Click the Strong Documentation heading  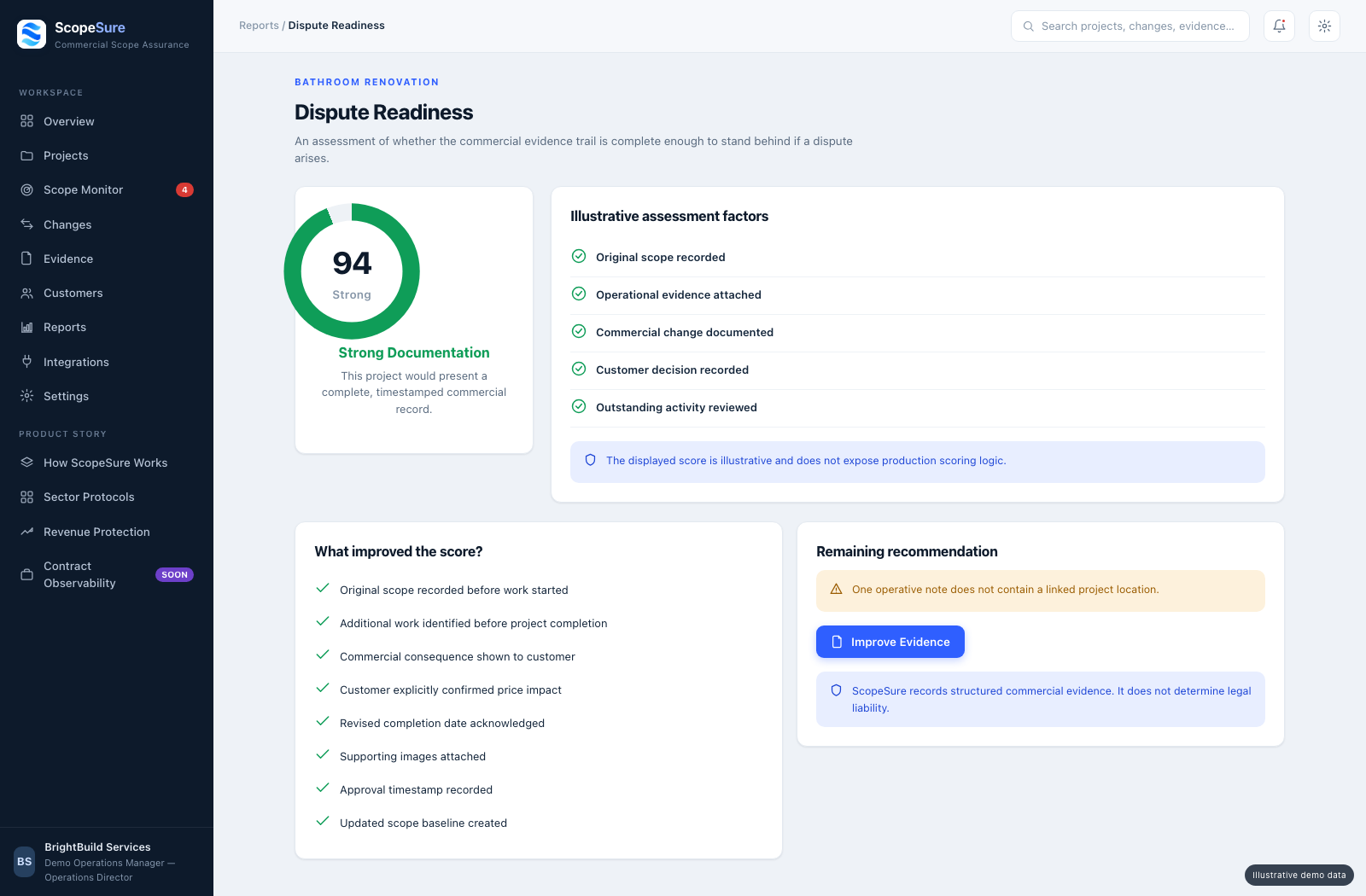pos(414,352)
